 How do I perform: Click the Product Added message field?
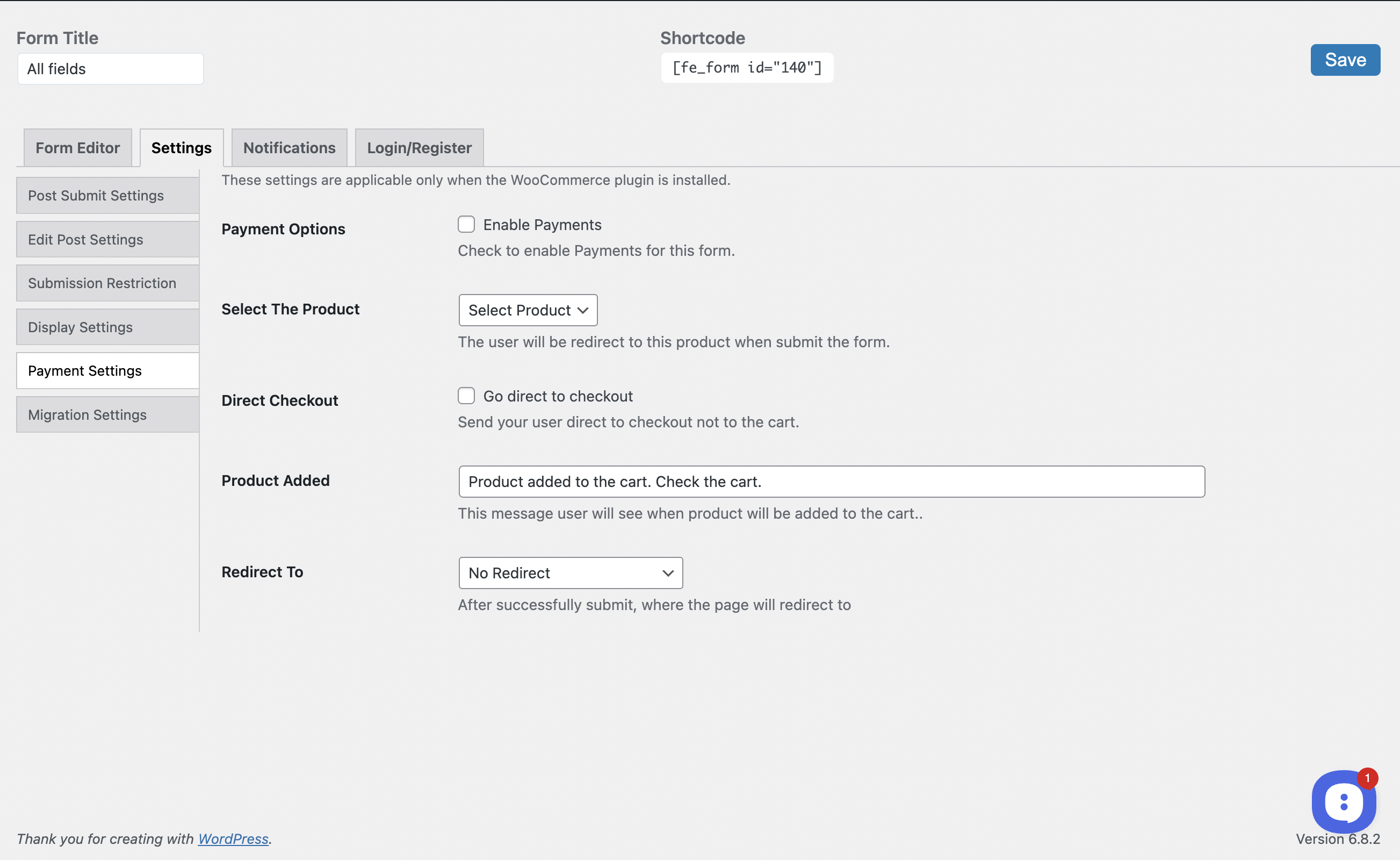832,482
